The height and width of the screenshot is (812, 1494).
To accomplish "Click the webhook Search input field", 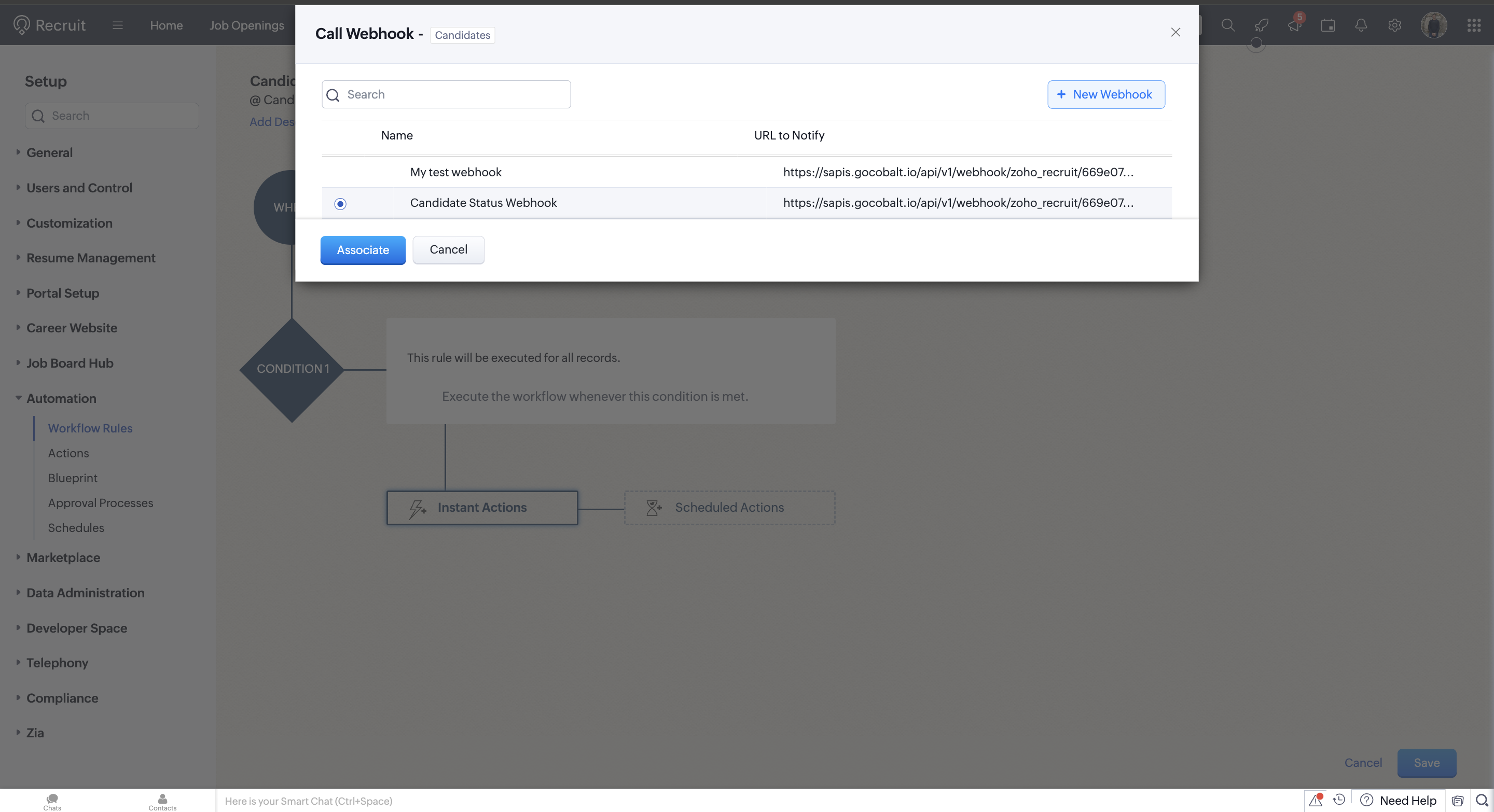I will [446, 94].
